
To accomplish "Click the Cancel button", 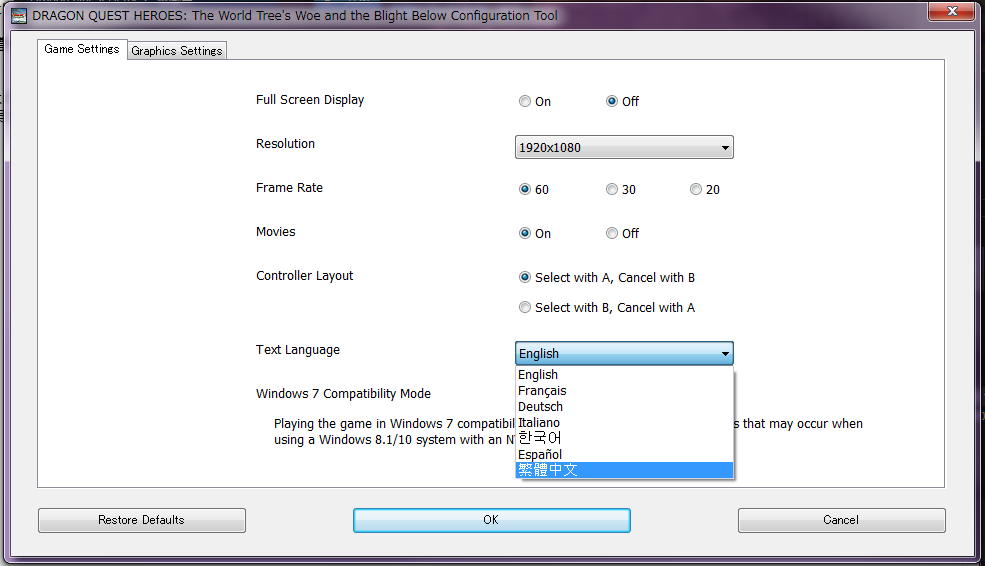I will [841, 520].
